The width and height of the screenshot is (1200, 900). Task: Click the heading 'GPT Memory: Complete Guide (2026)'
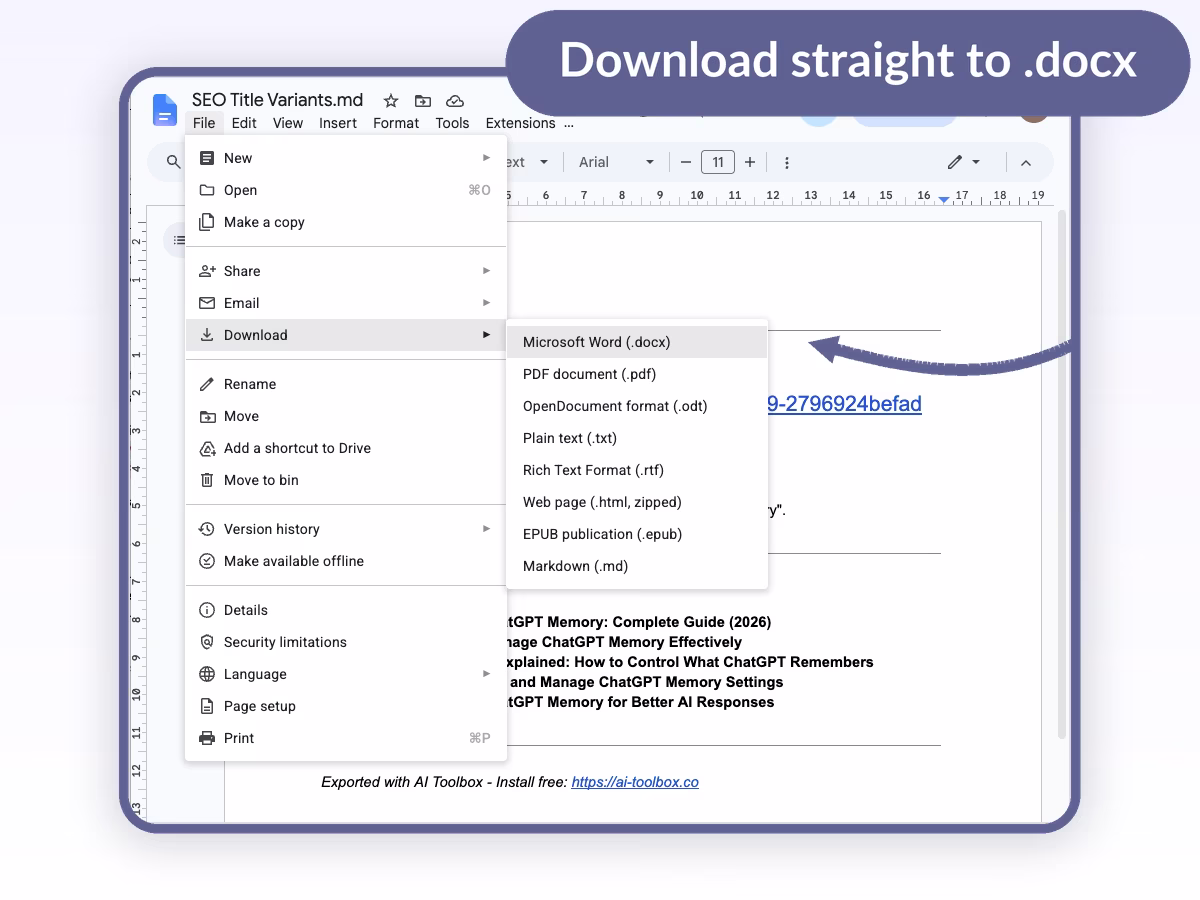click(x=639, y=622)
